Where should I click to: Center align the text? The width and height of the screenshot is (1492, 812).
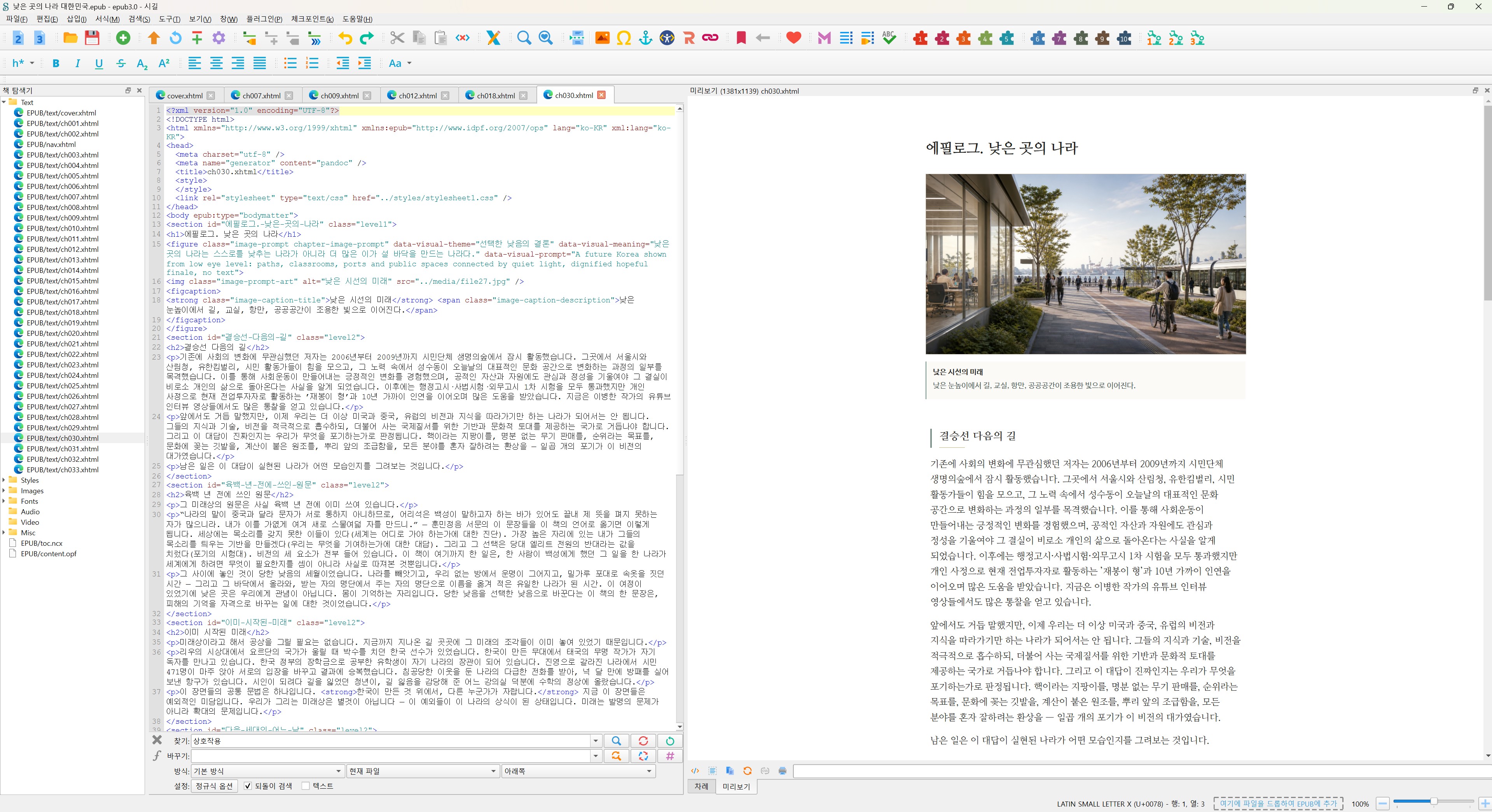click(216, 64)
